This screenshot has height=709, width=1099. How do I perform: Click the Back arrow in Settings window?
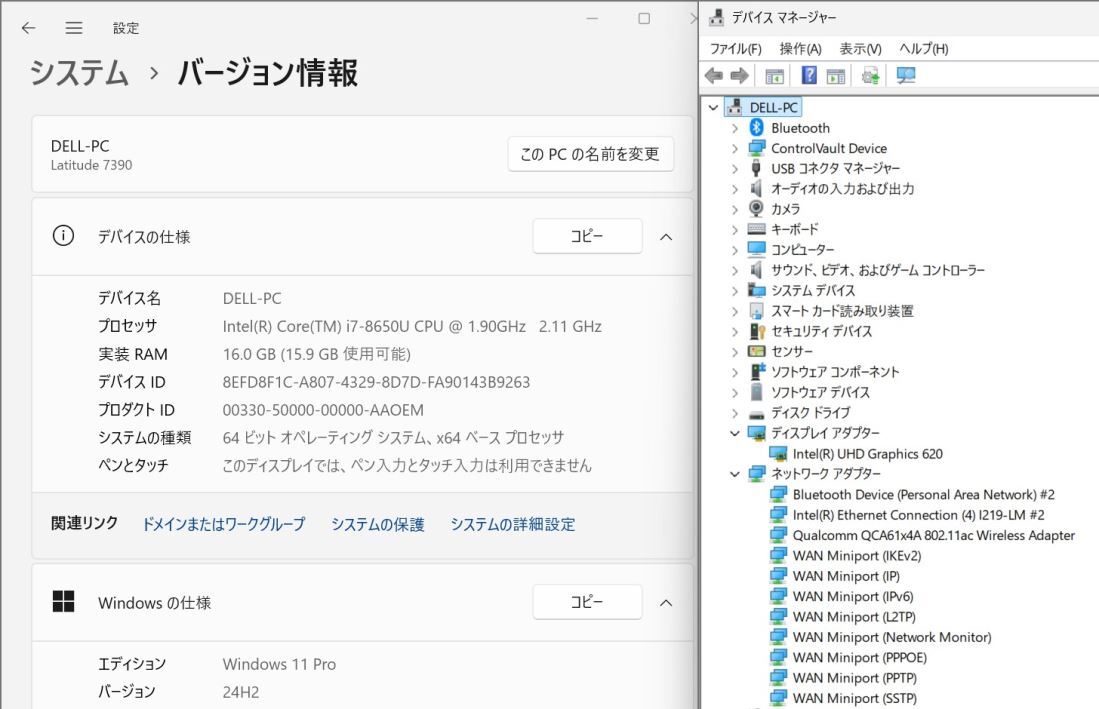[27, 28]
